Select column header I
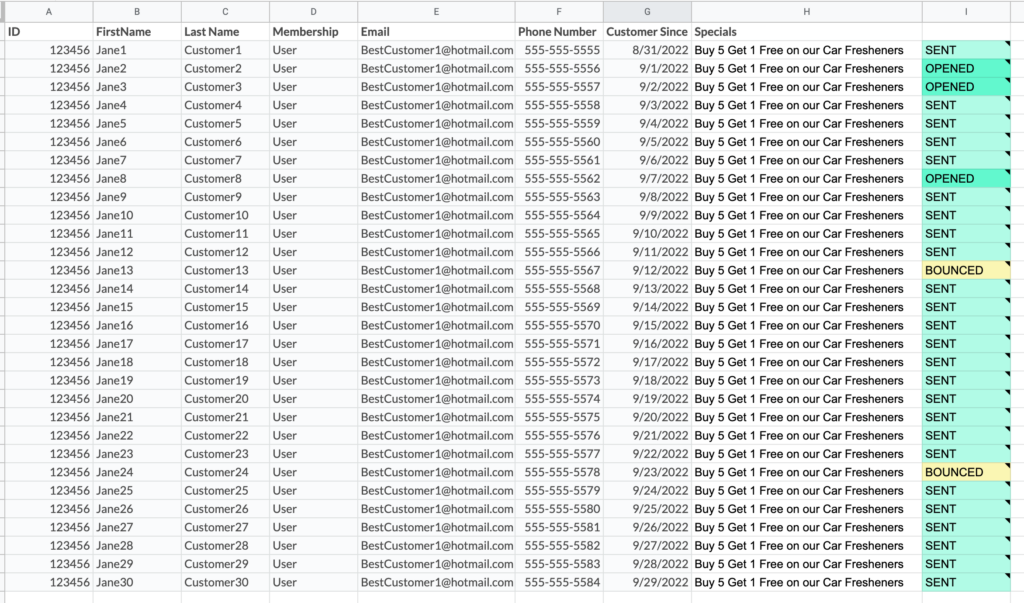This screenshot has height=603, width=1024. (965, 11)
